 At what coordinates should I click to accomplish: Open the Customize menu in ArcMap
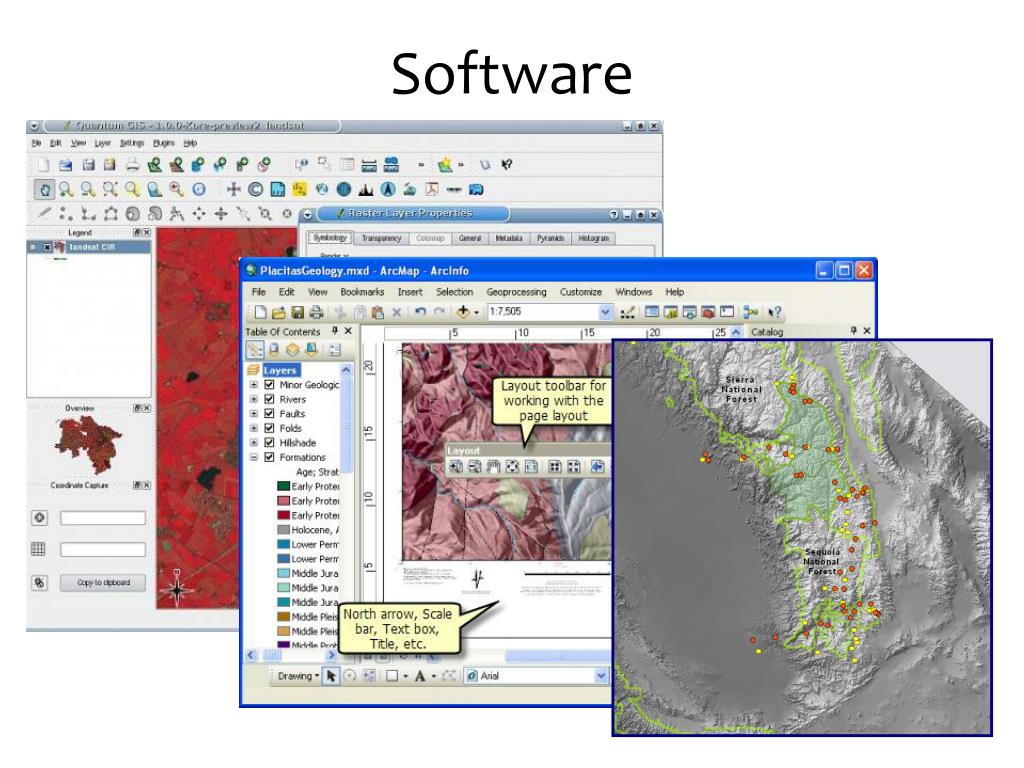[x=581, y=292]
